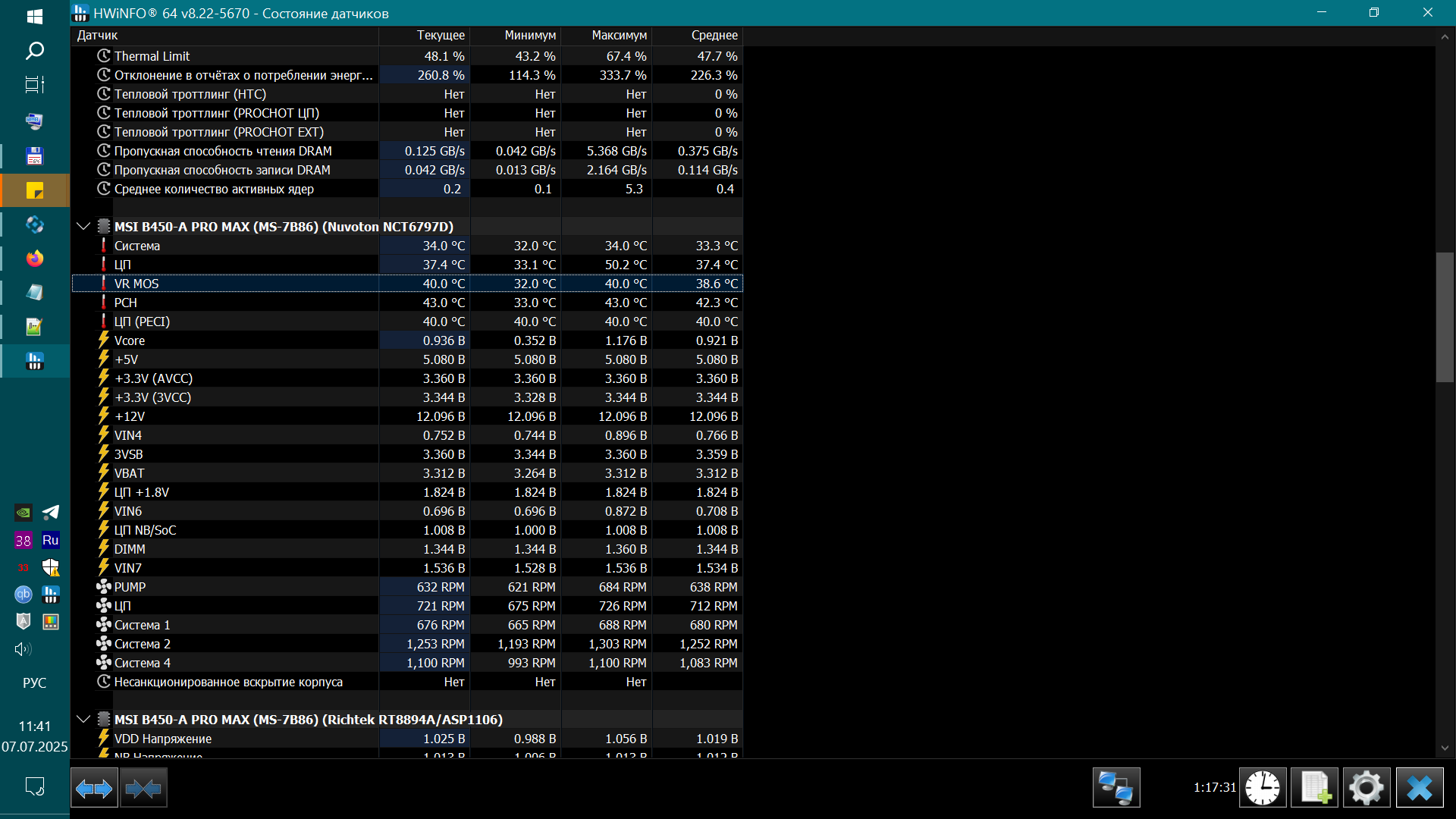This screenshot has height=819, width=1456.
Task: Click the Telegram tray icon
Action: (51, 513)
